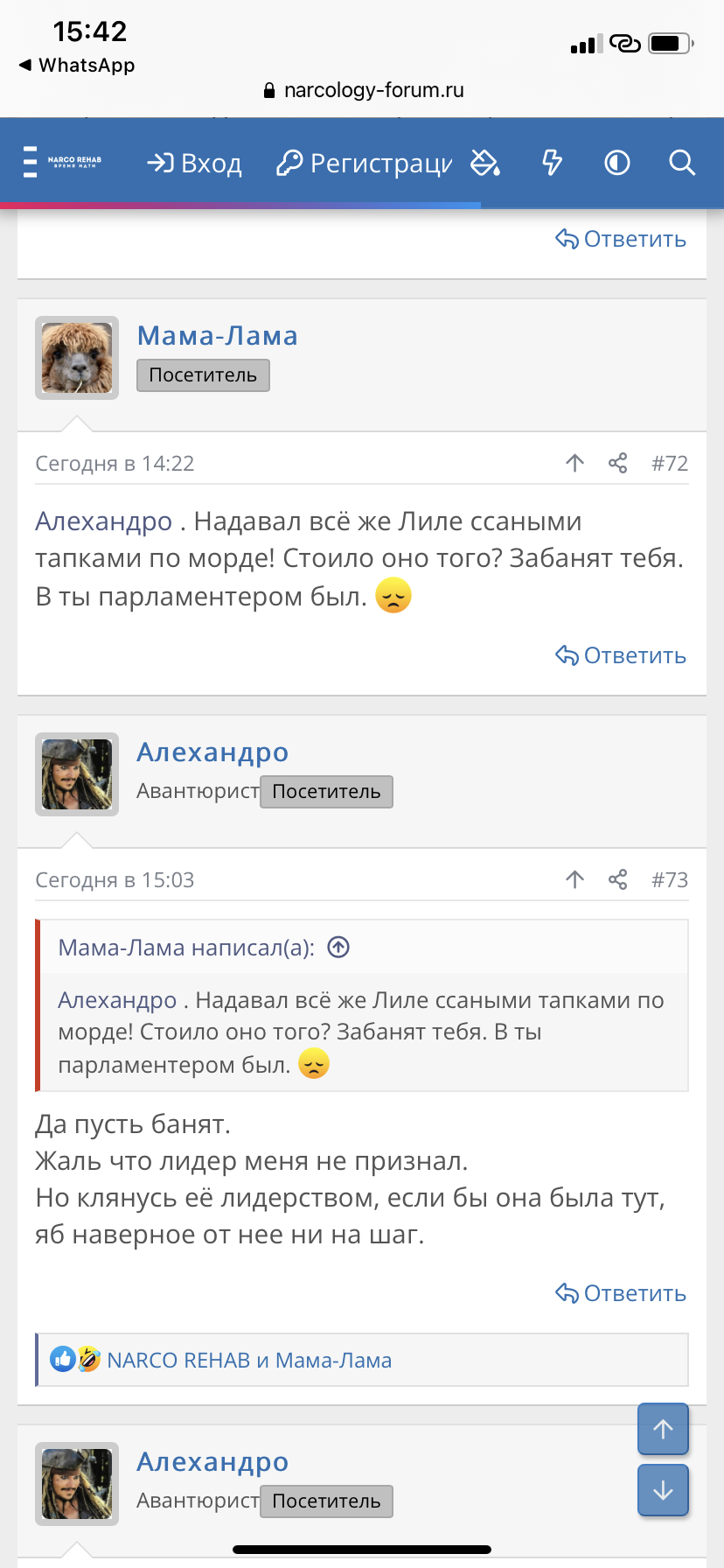Open the search magnifier icon

pos(681,163)
